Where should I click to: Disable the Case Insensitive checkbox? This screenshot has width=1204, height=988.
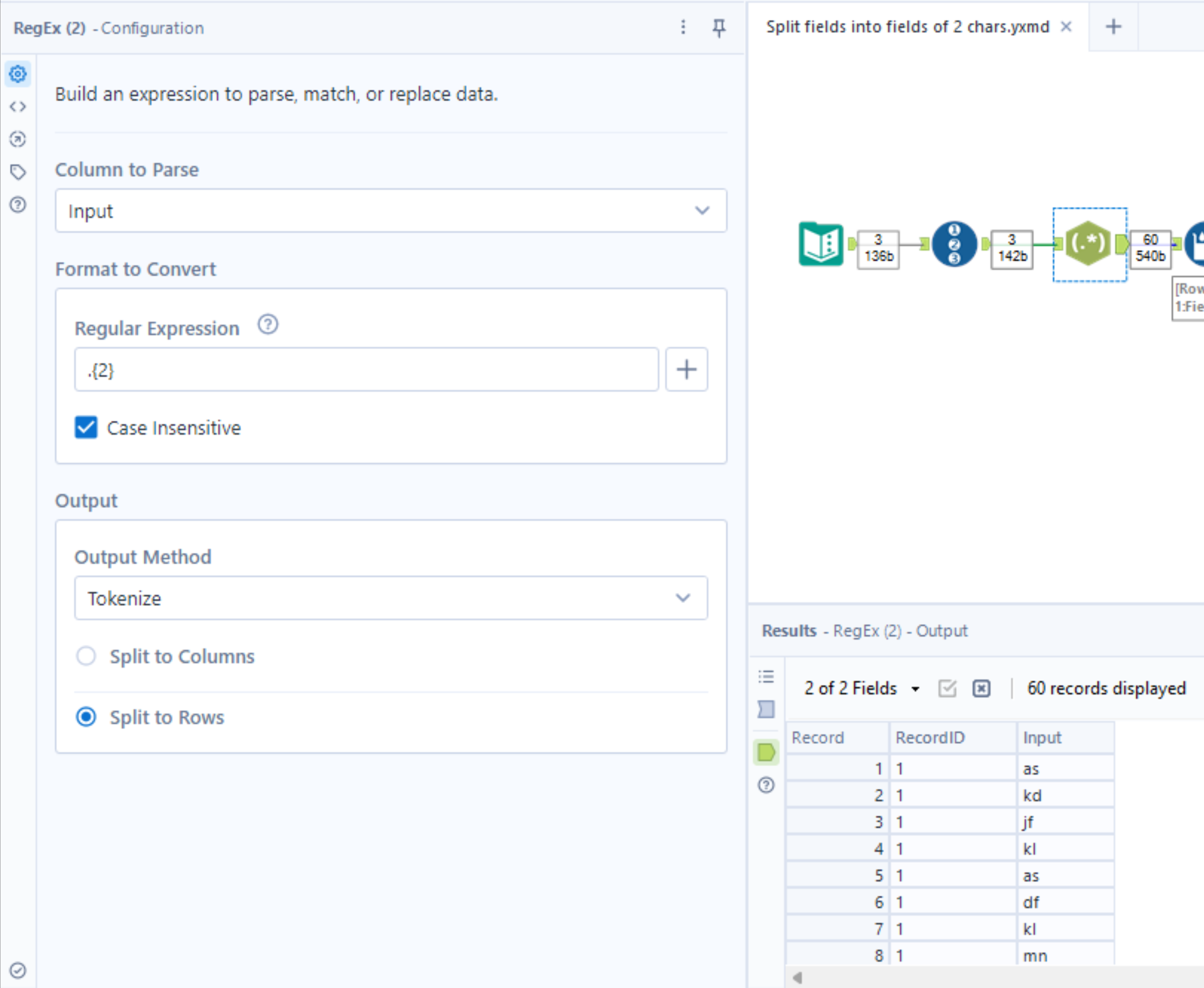[x=86, y=427]
